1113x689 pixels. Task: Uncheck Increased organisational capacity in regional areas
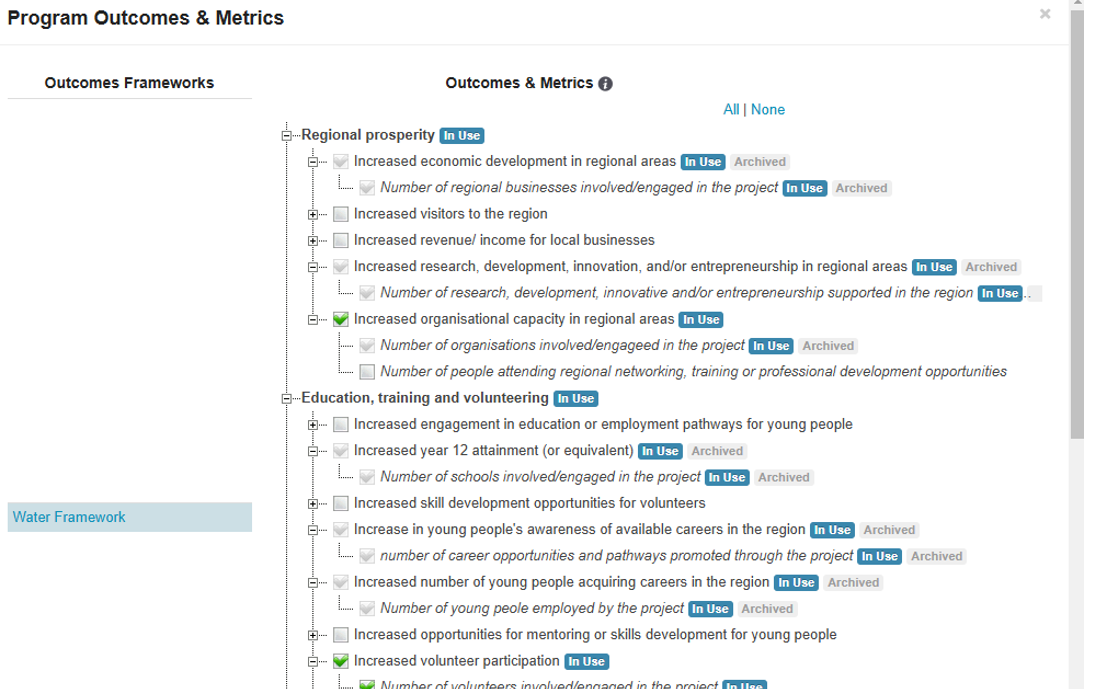[x=341, y=320]
